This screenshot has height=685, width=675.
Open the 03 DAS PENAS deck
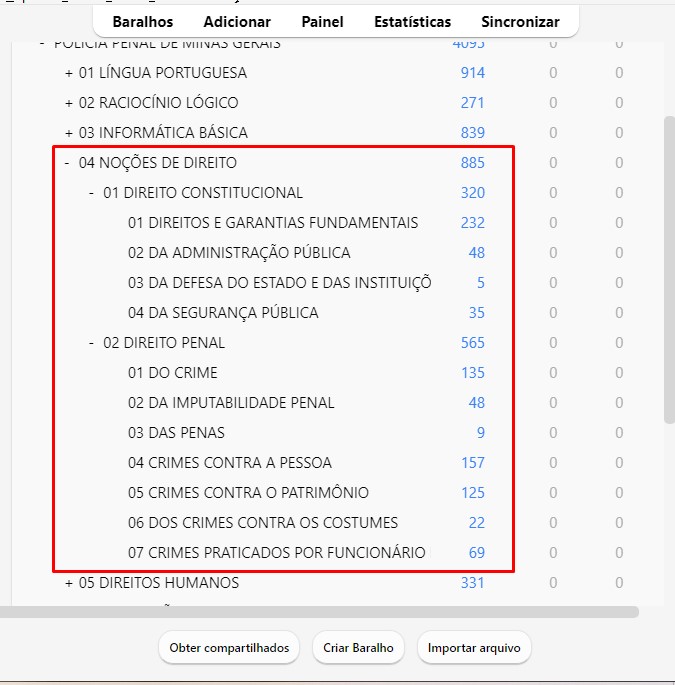[176, 433]
